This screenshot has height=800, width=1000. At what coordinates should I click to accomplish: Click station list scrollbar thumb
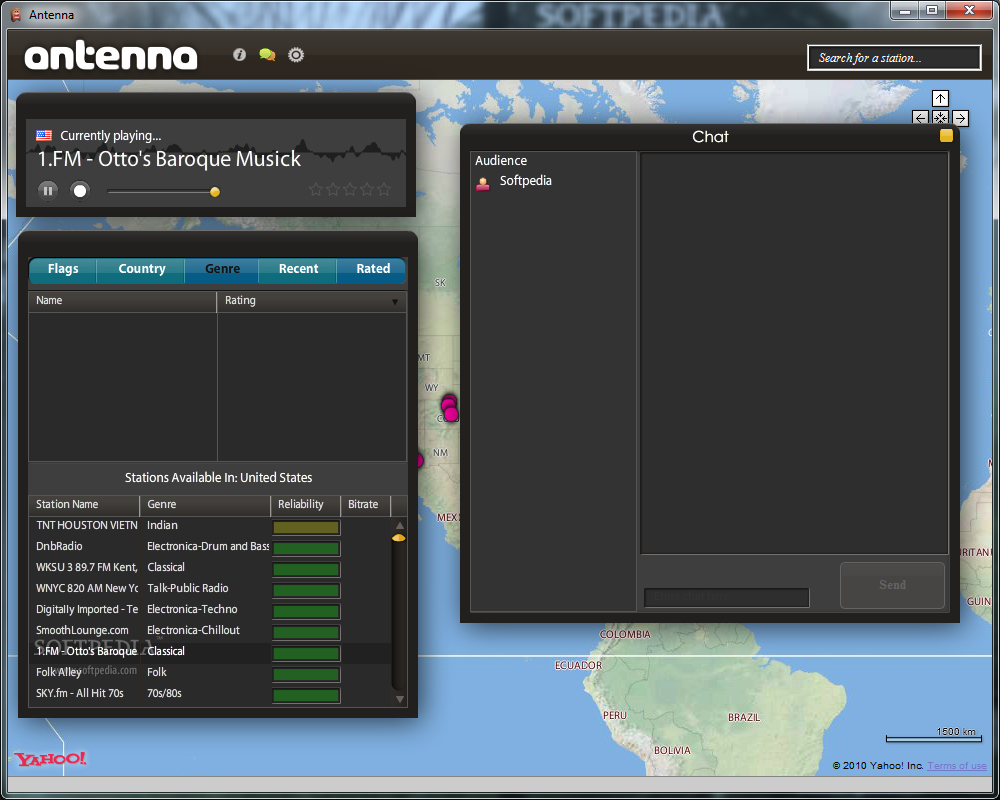coord(399,538)
